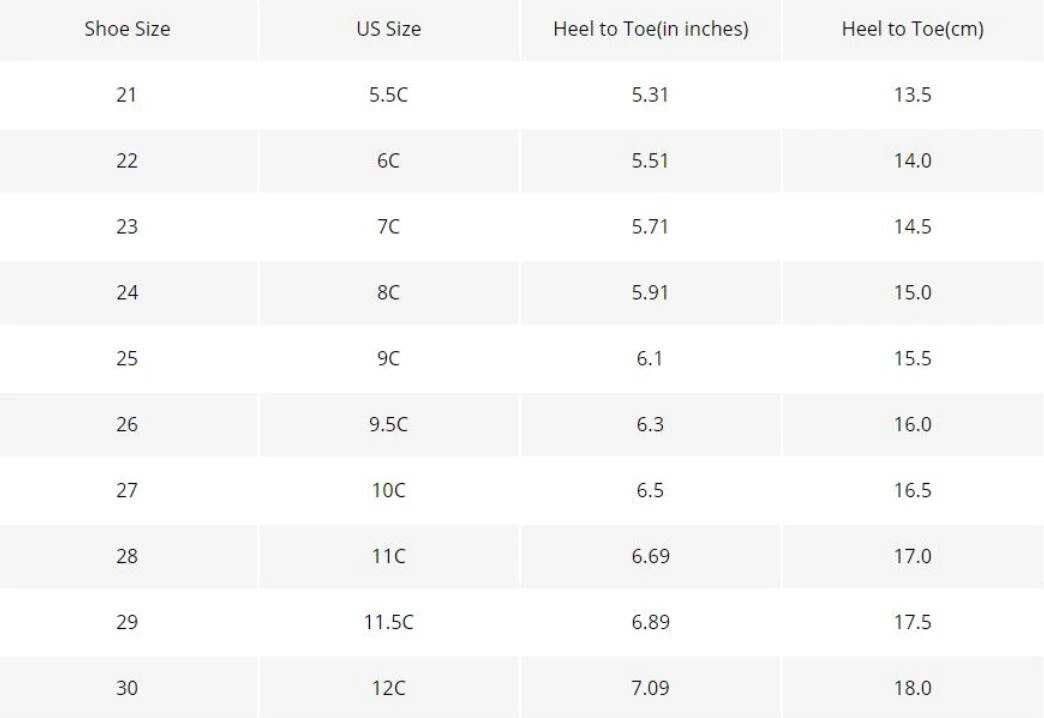Select shoe size 30 cell
Screen dimensions: 1044x718
pyautogui.click(x=127, y=688)
